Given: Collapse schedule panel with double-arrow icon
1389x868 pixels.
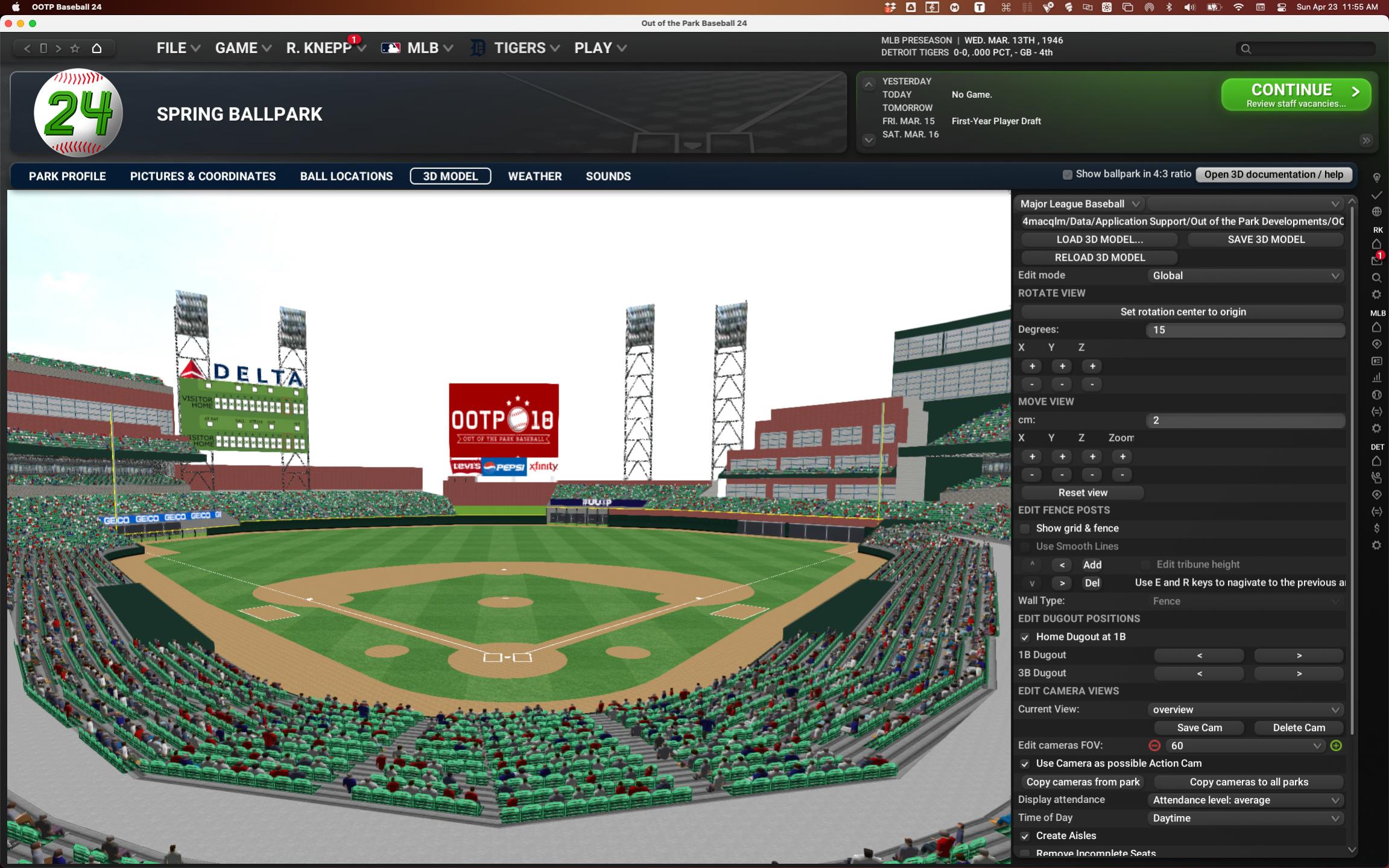Looking at the screenshot, I should pyautogui.click(x=1366, y=141).
